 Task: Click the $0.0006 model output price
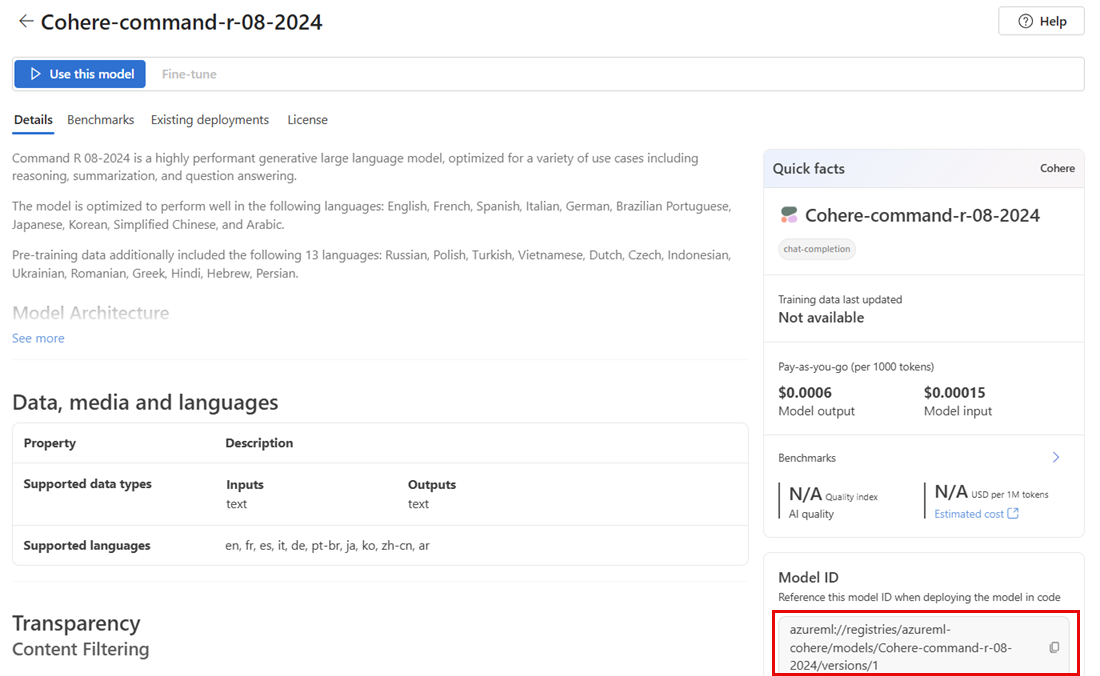pyautogui.click(x=805, y=392)
